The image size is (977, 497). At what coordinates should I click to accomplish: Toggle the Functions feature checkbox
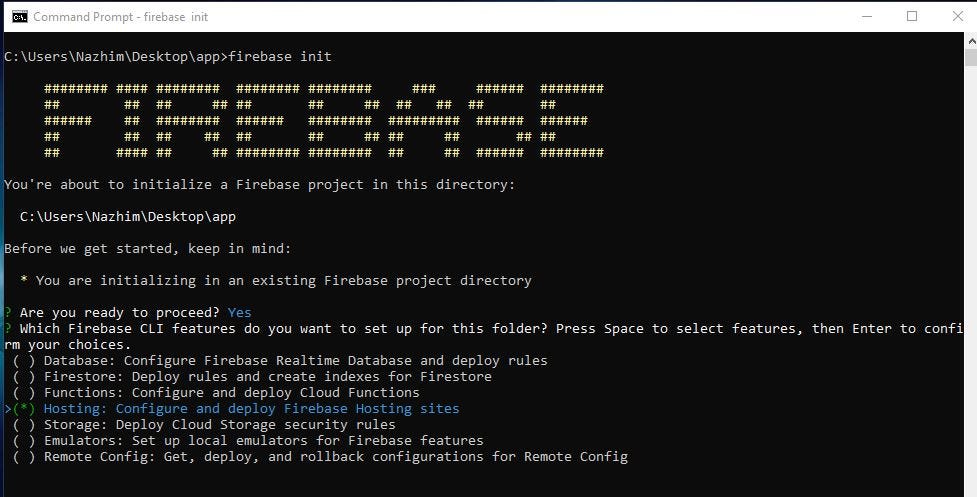pos(24,393)
